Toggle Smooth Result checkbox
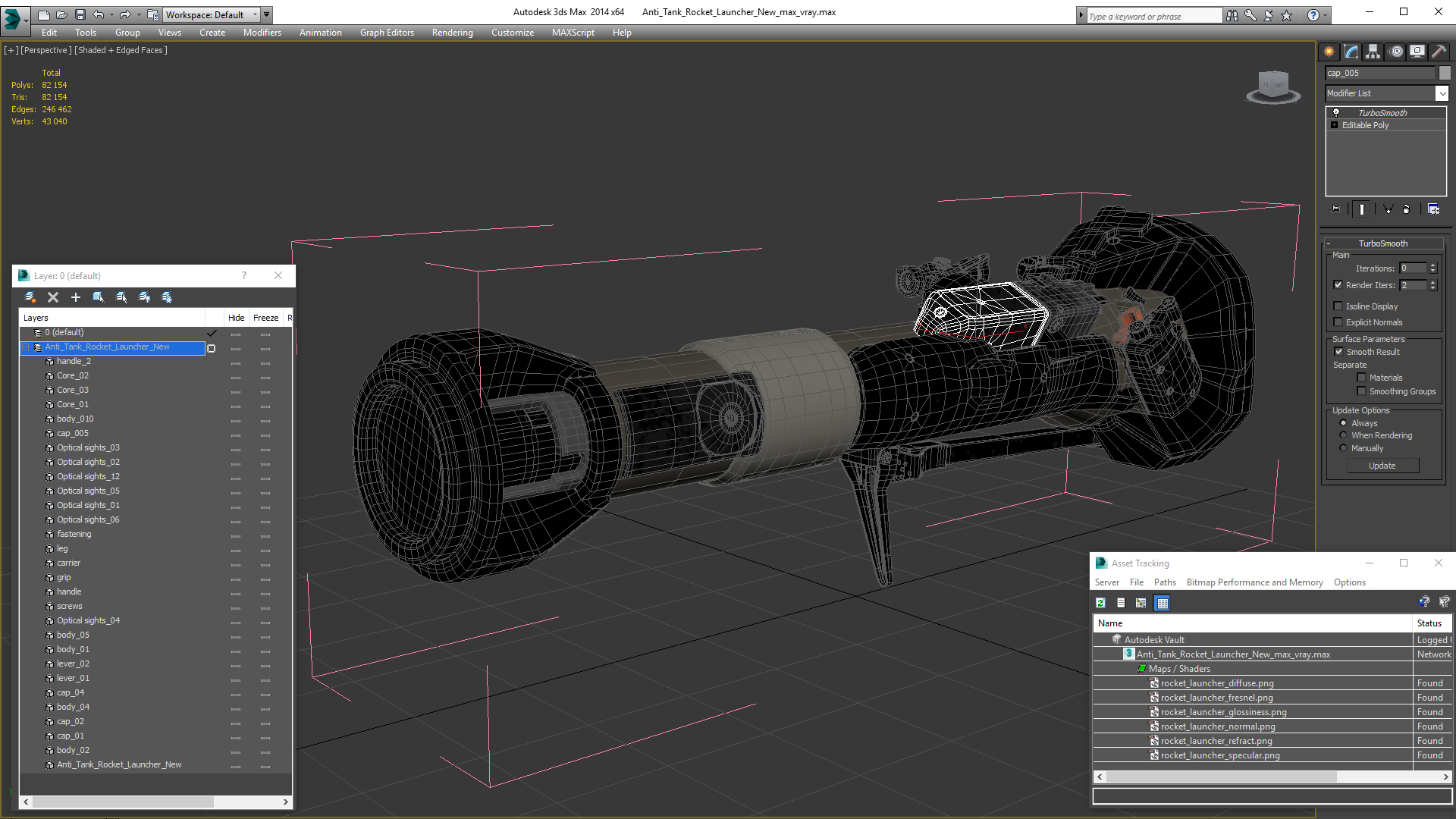1456x819 pixels. coord(1338,352)
